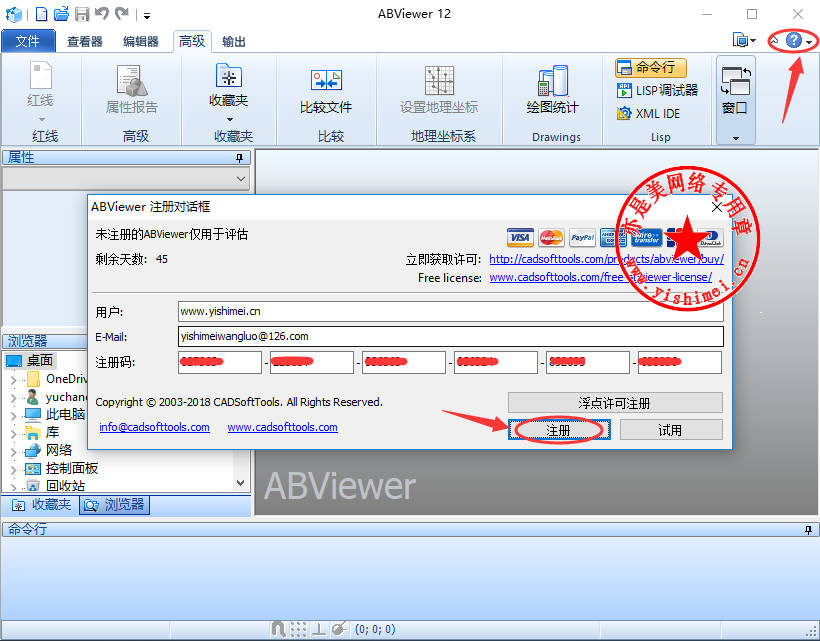Expand the 收藏夹 ribbon dropdown arrow
The height and width of the screenshot is (641, 820).
(x=229, y=119)
